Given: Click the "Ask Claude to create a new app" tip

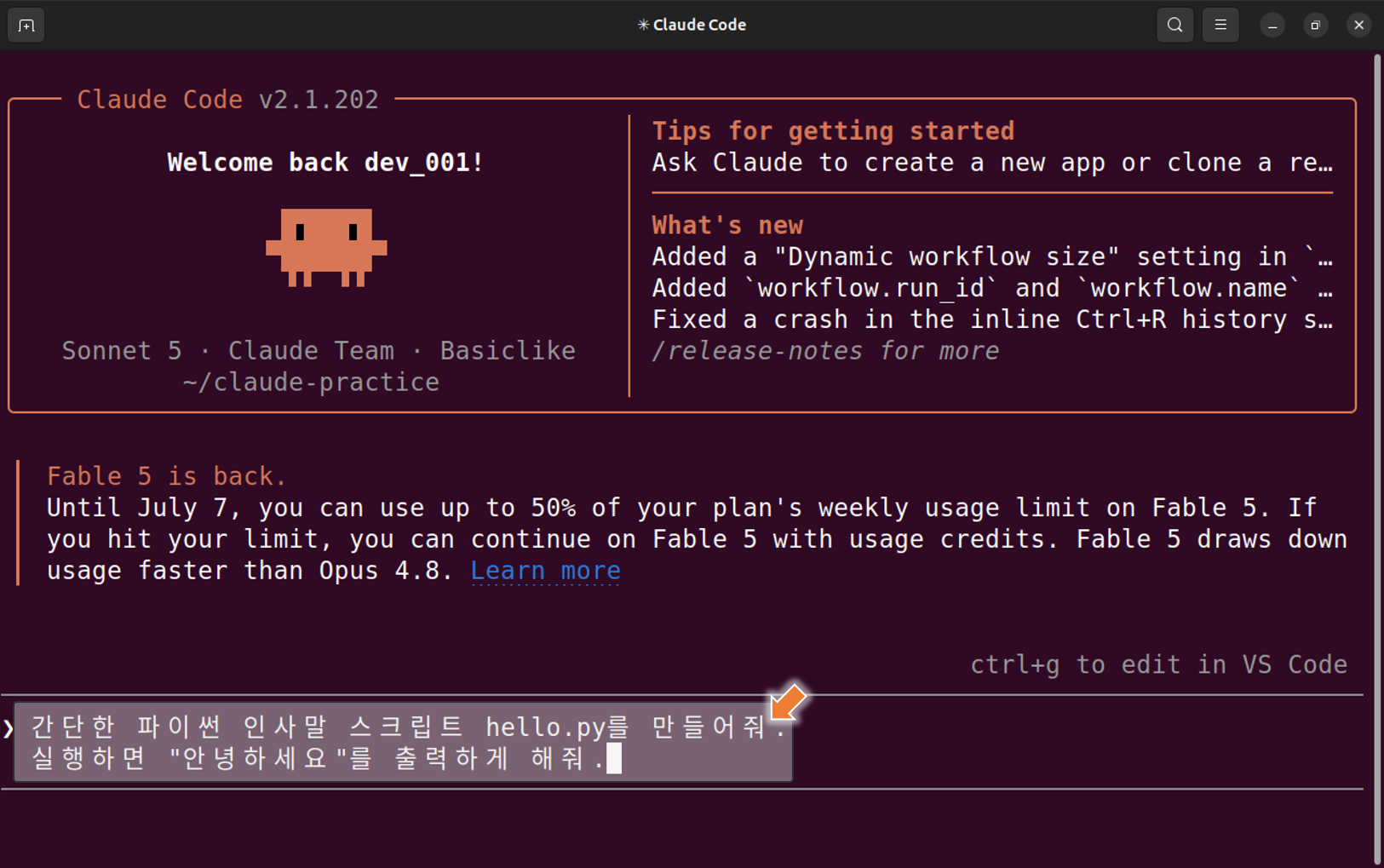Looking at the screenshot, I should click(x=992, y=163).
